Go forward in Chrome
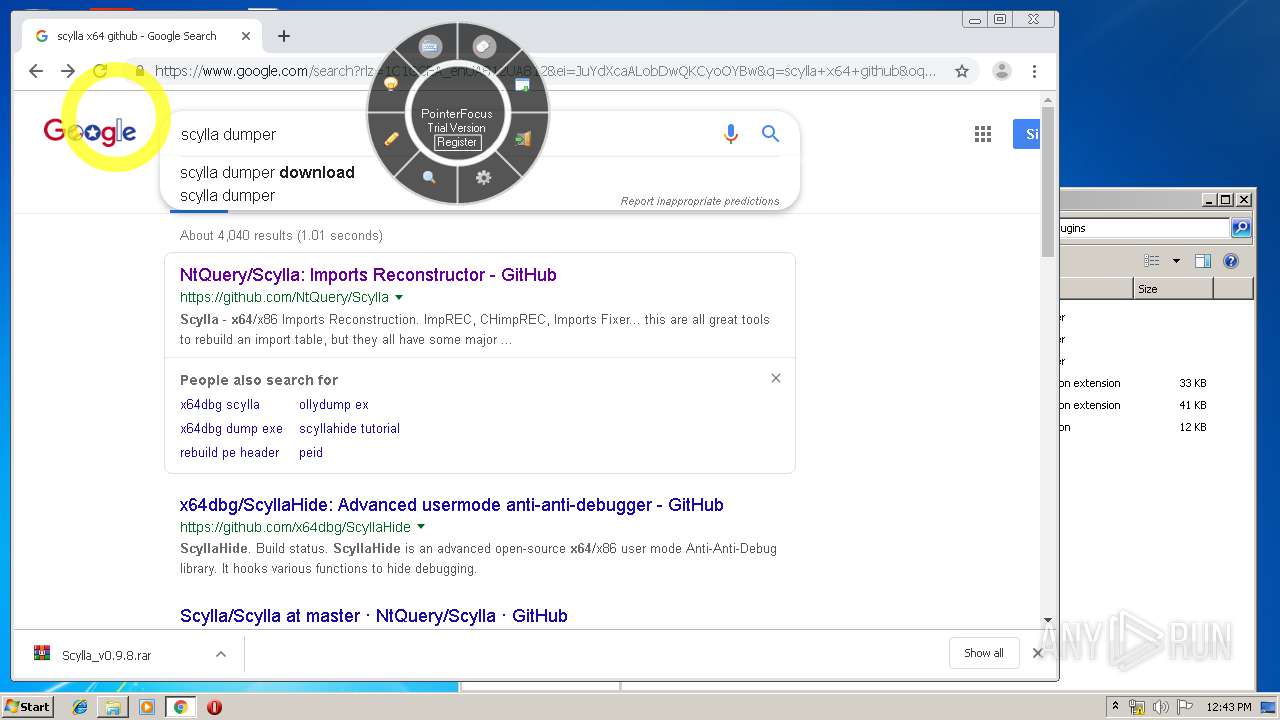The image size is (1280, 720). (68, 71)
